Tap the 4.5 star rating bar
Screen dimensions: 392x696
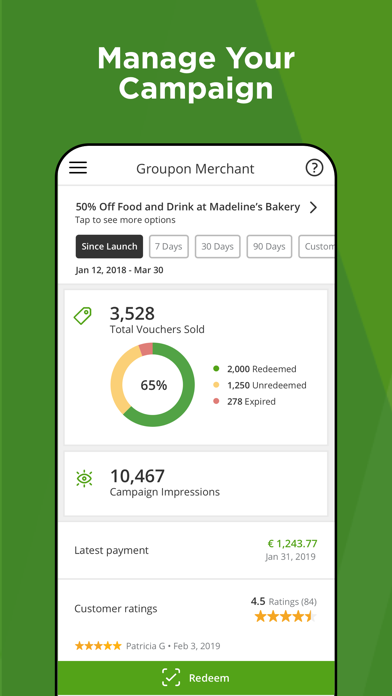coord(285,616)
